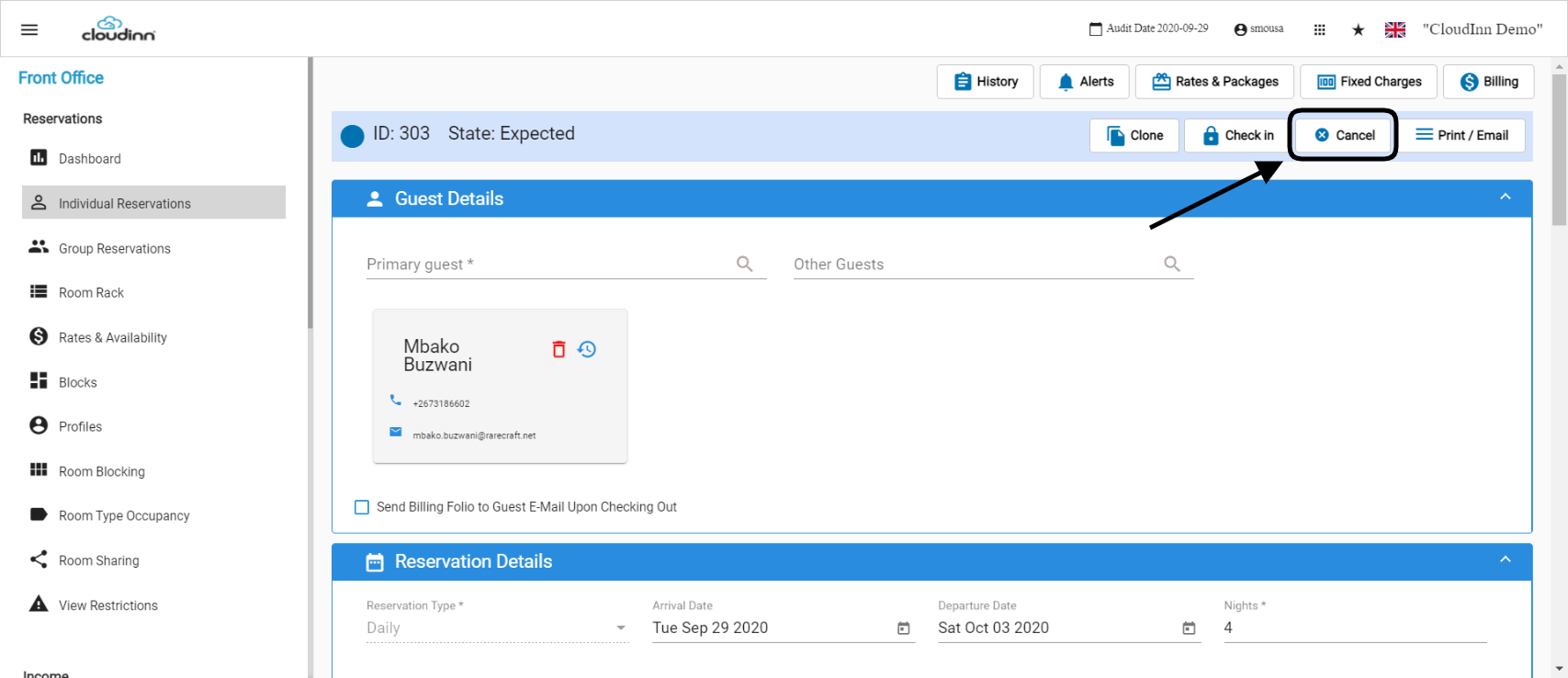The height and width of the screenshot is (678, 1568).
Task: Open the Reservation Type dropdown
Action: coord(498,627)
